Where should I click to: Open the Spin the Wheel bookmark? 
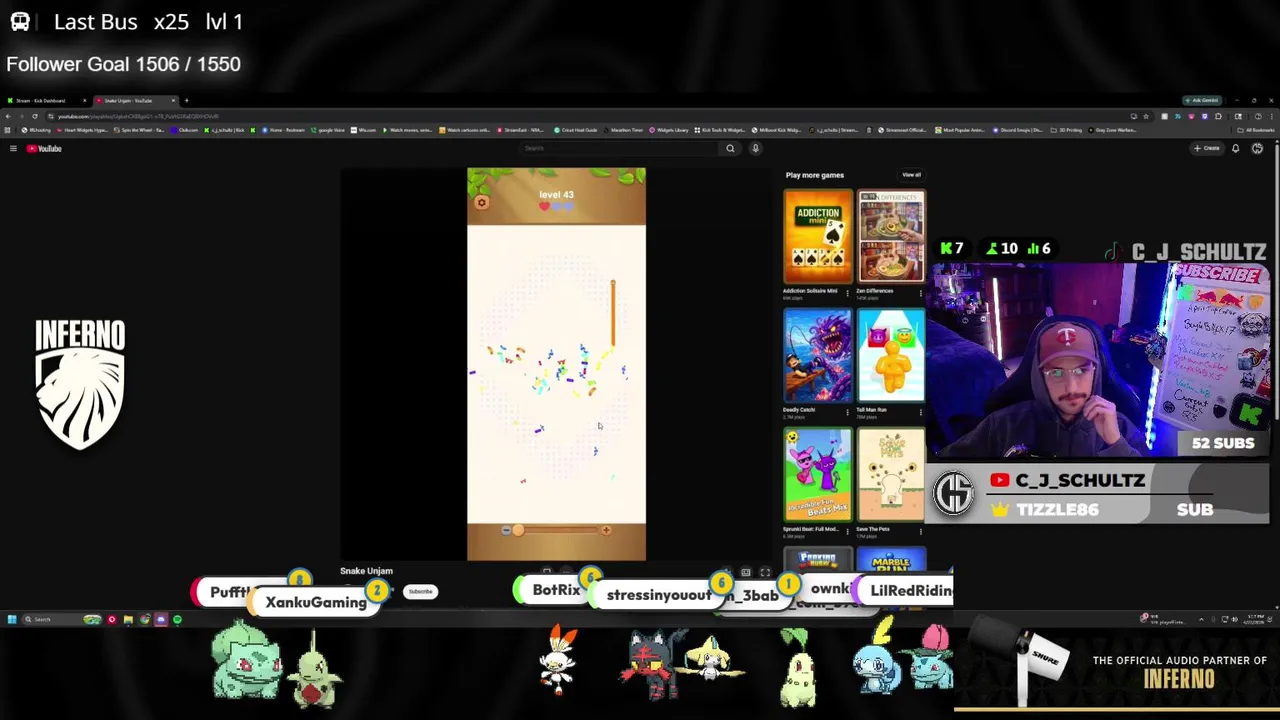click(x=140, y=130)
